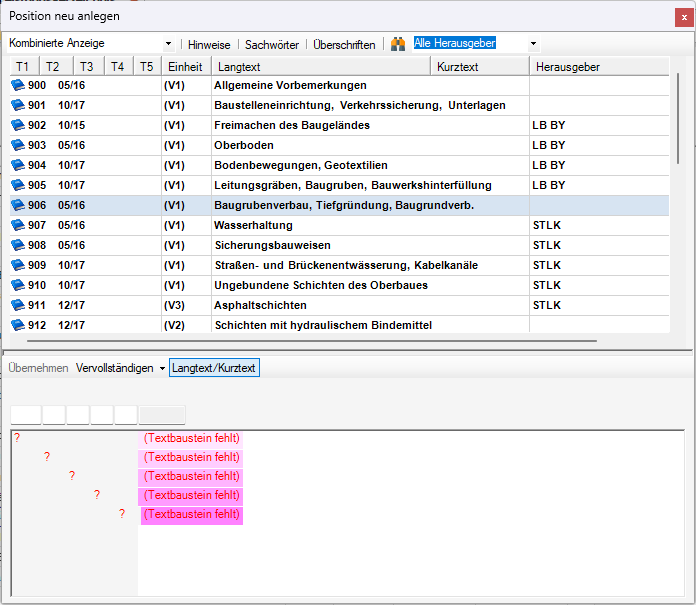Select row Ungebundene Schichten des Oberbaues

point(339,285)
